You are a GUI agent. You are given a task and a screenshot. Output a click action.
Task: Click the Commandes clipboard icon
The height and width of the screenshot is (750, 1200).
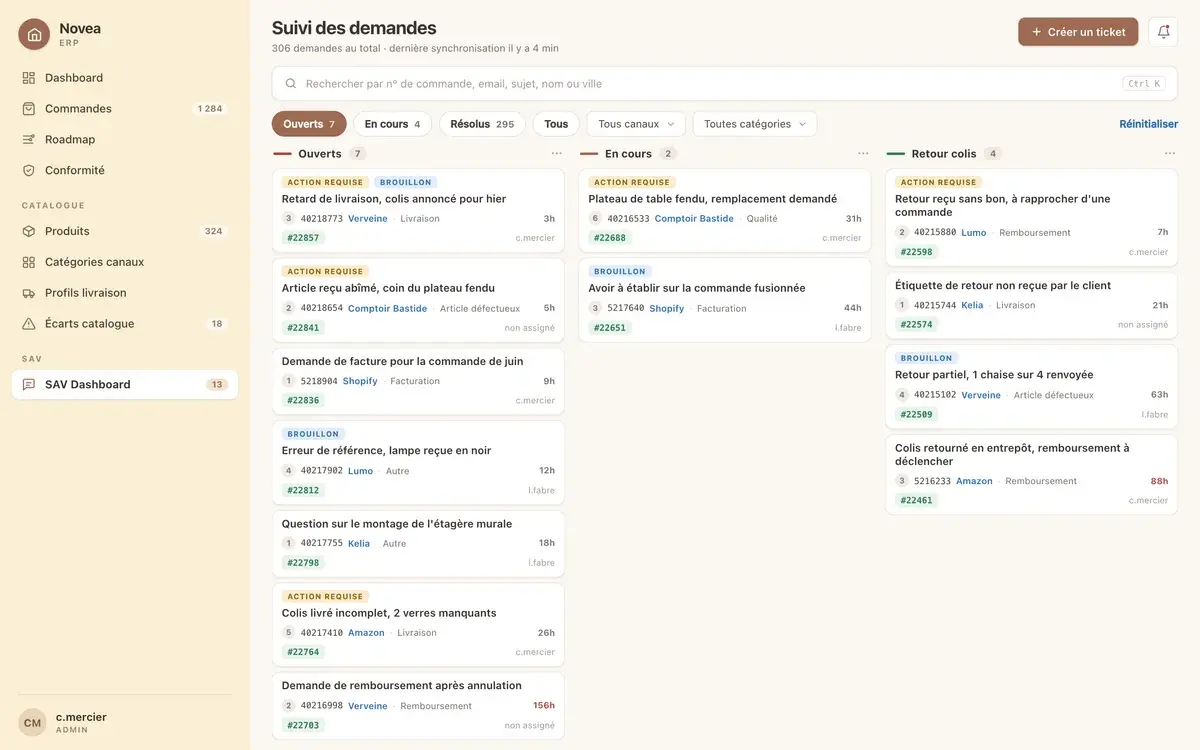tap(29, 109)
